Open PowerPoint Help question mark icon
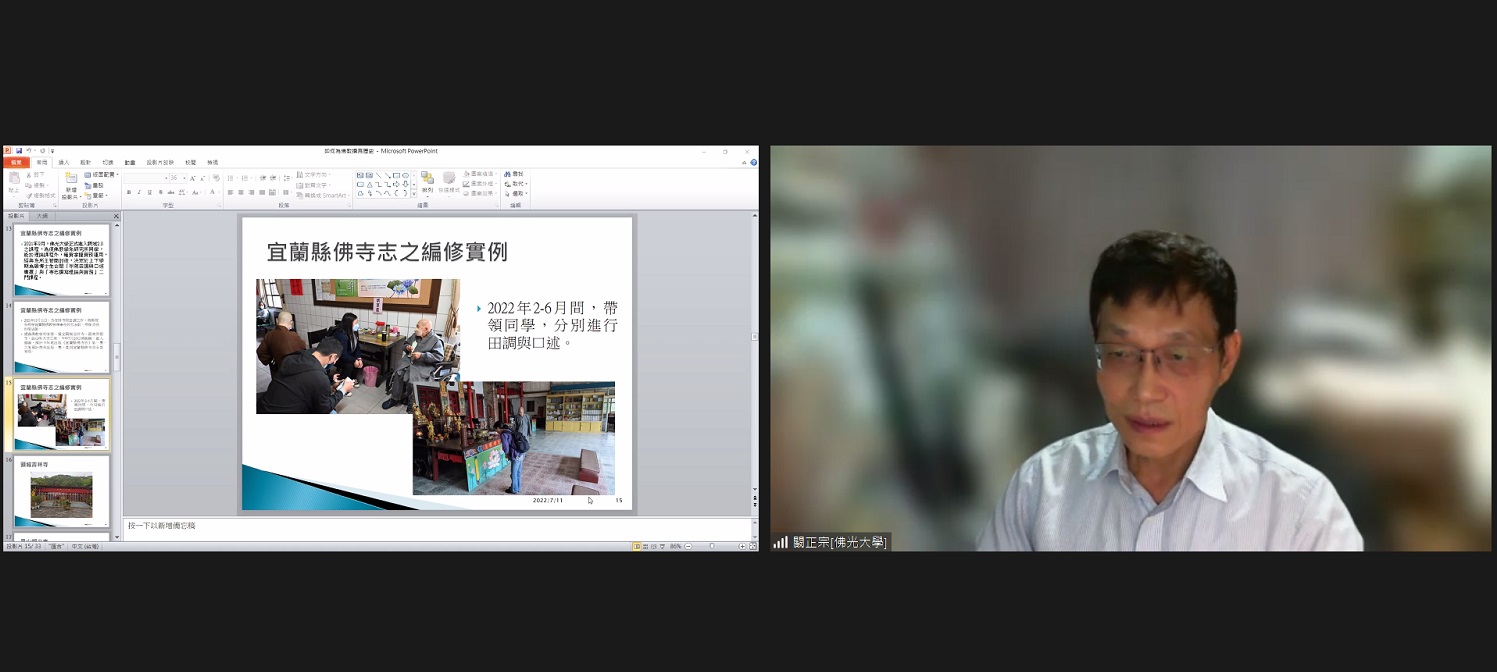 pos(753,162)
